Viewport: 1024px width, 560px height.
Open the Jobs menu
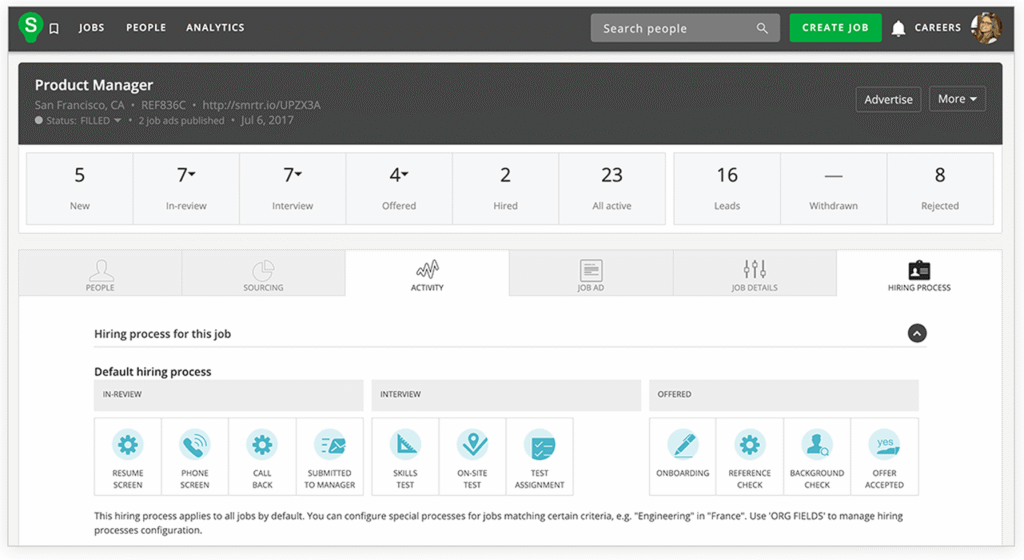tap(91, 27)
